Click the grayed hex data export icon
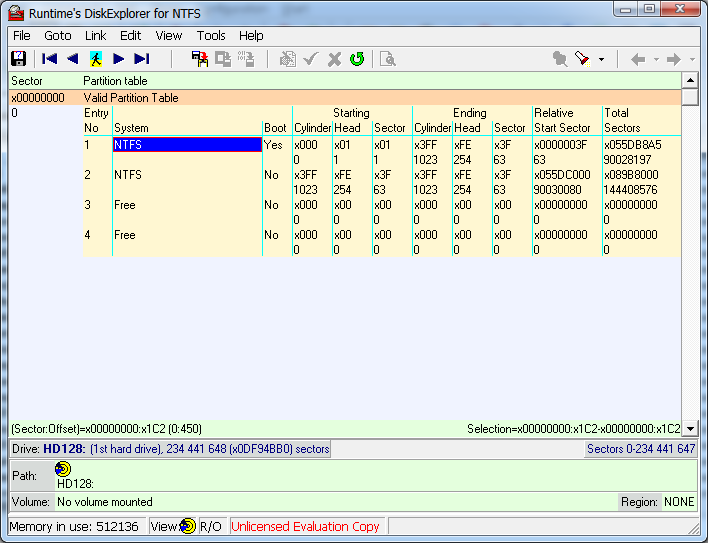This screenshot has width=708, height=543. point(246,59)
